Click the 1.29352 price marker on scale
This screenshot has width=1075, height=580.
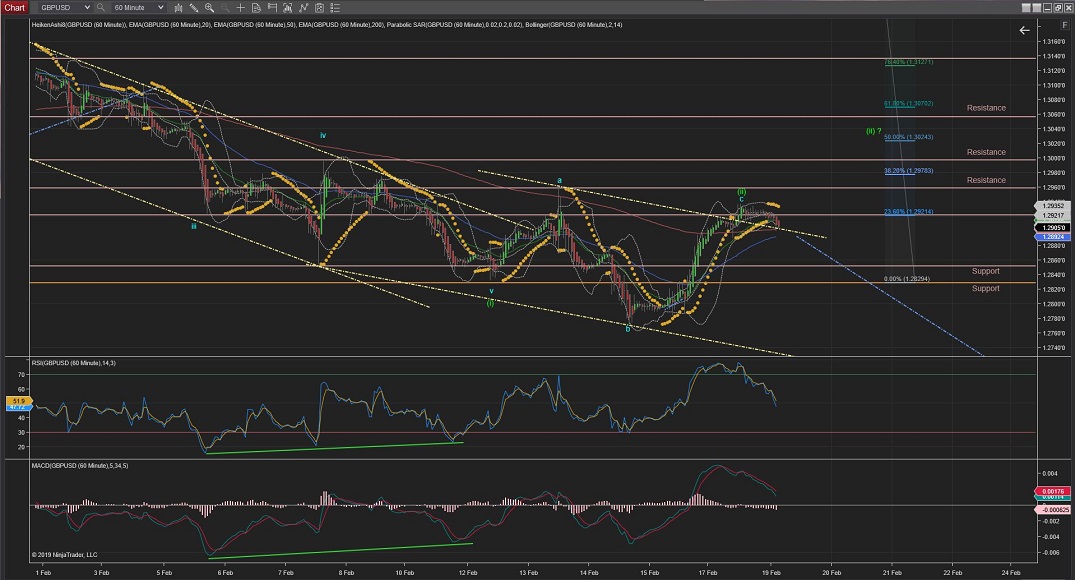point(1053,206)
